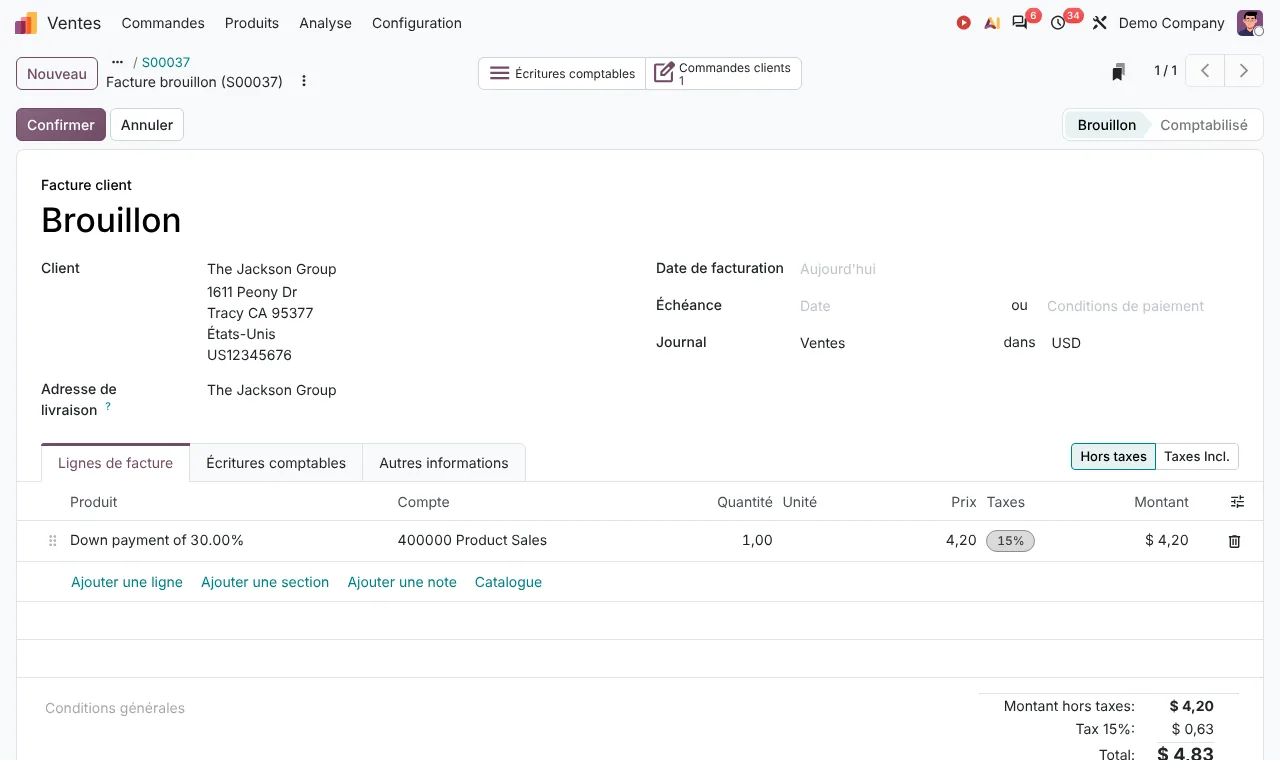The height and width of the screenshot is (760, 1280).
Task: Click the Comptabilisé status step
Action: [x=1203, y=125]
